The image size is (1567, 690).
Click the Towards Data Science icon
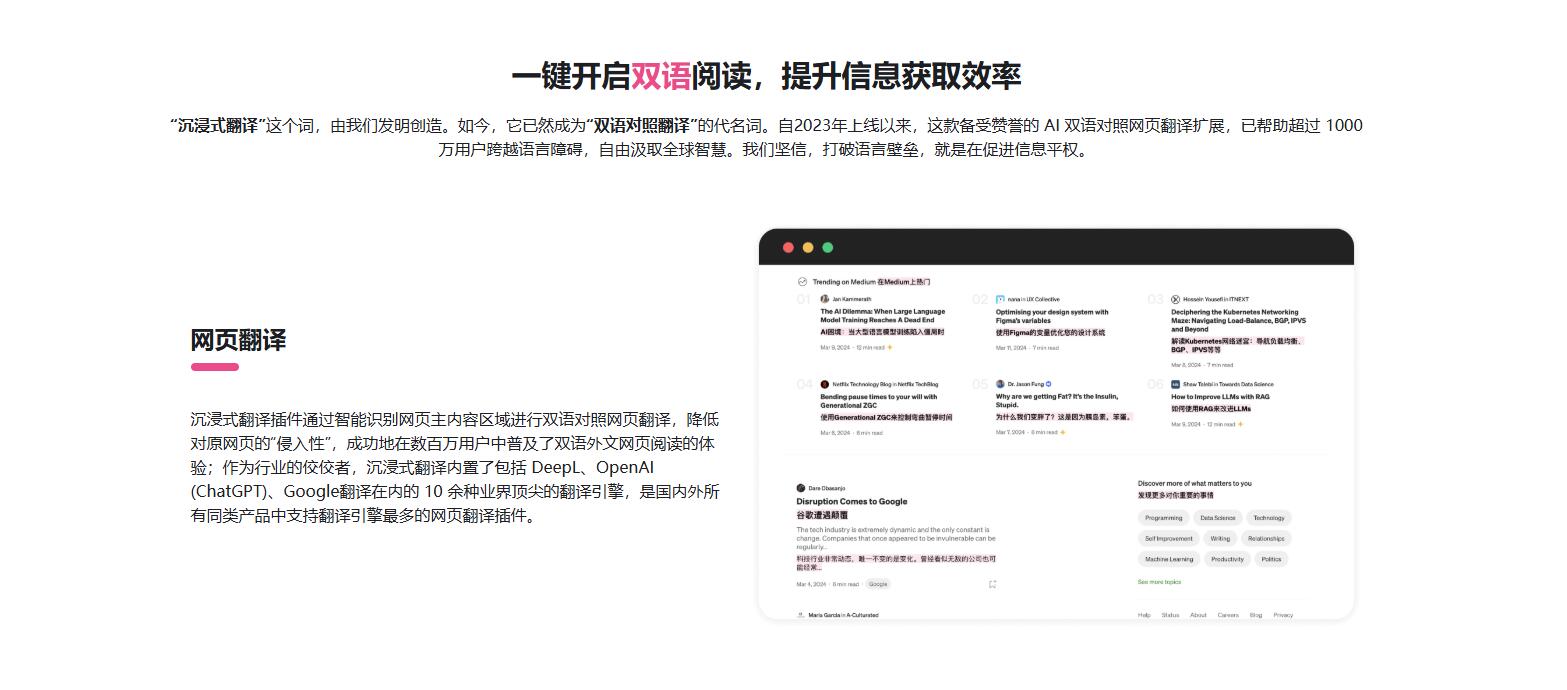(x=1175, y=384)
